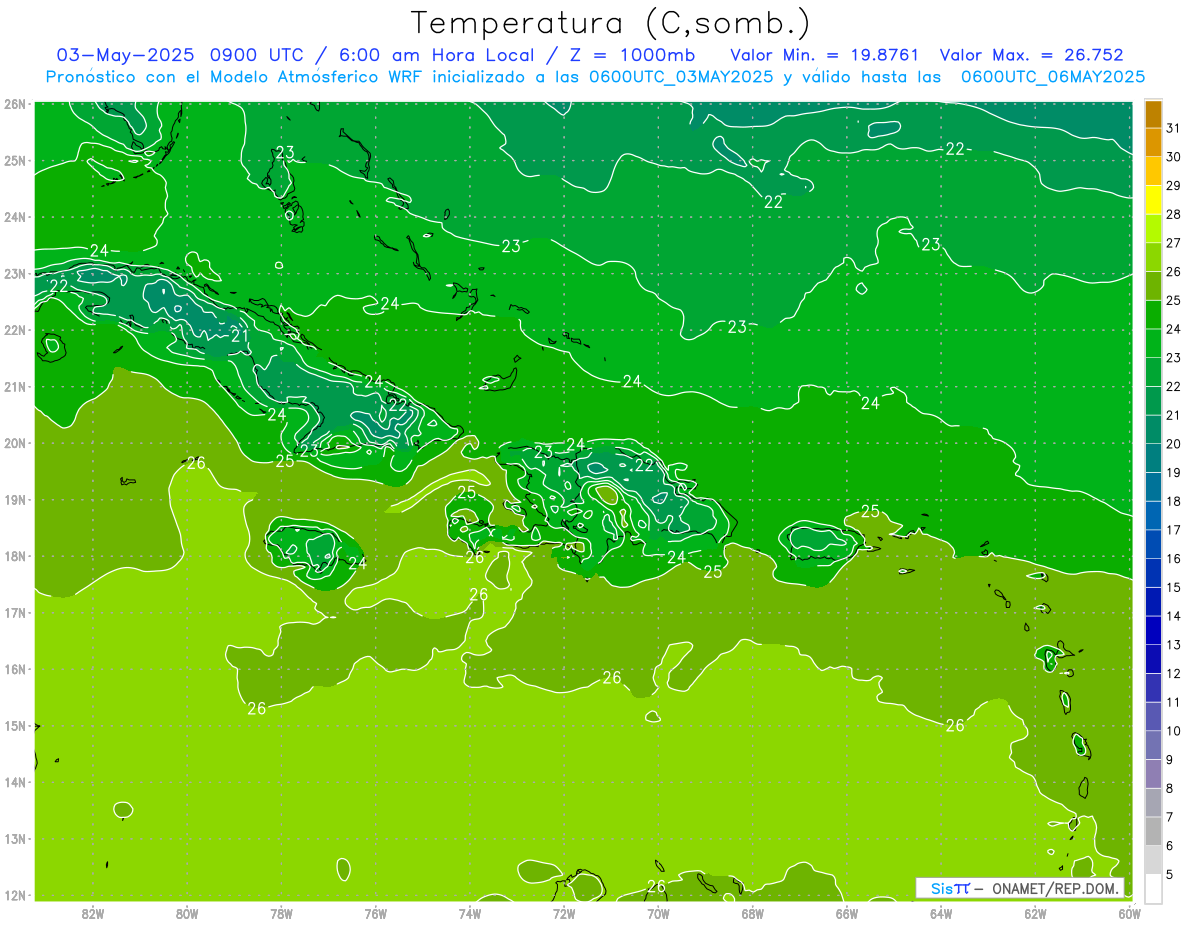The height and width of the screenshot is (927, 1200).
Task: Click the 16N latitude axis label
Action: click(14, 669)
